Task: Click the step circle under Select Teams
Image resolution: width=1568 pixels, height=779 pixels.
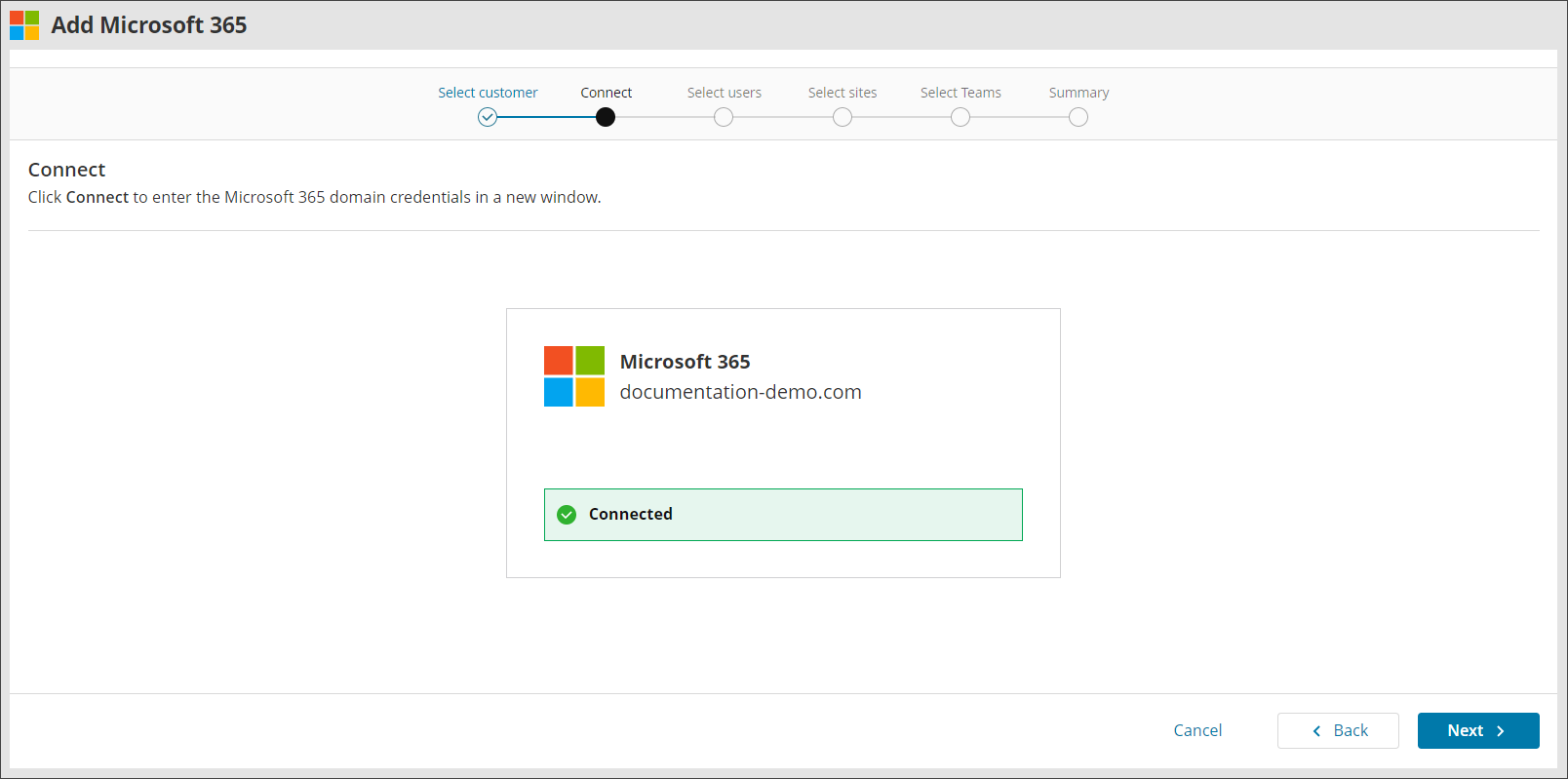Action: tap(960, 117)
